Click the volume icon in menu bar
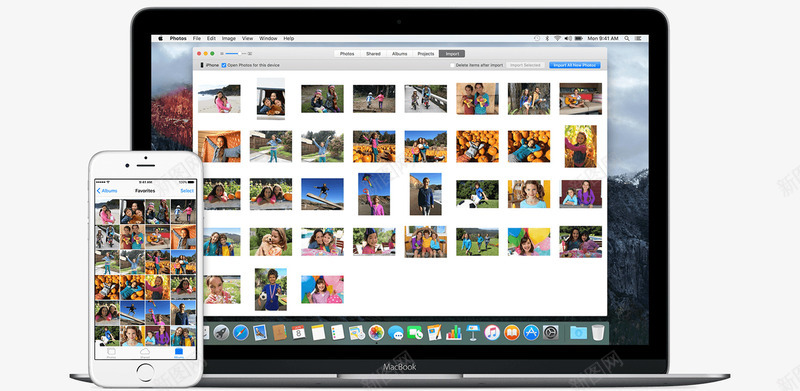This screenshot has width=800, height=391. pos(568,38)
